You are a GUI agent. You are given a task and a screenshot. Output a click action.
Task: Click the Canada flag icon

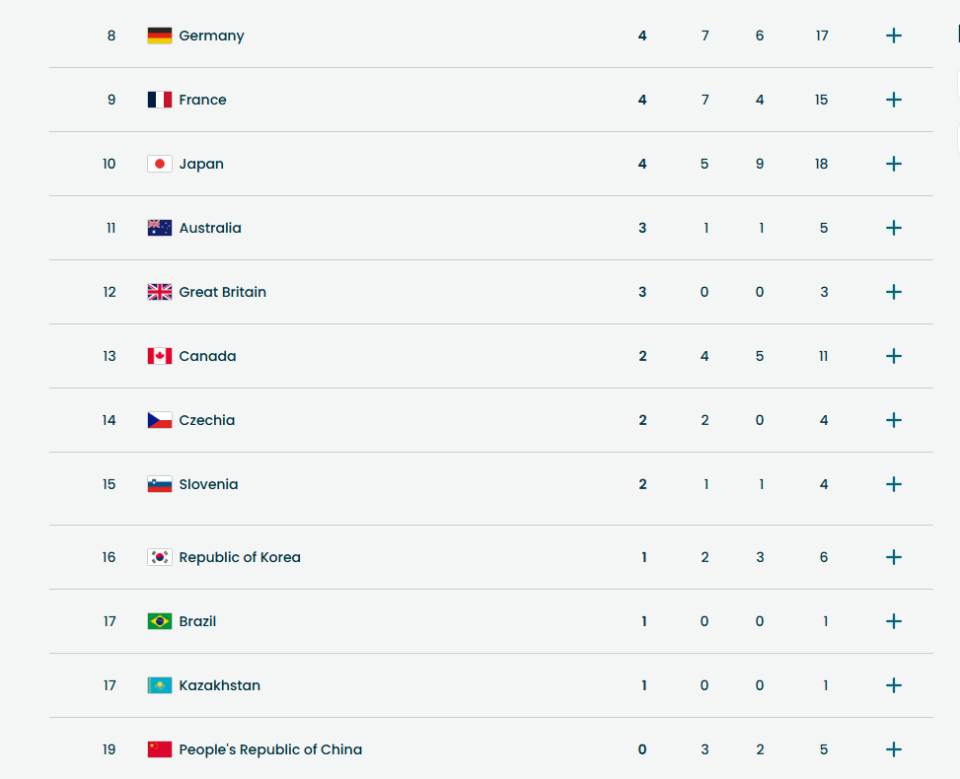click(x=159, y=356)
